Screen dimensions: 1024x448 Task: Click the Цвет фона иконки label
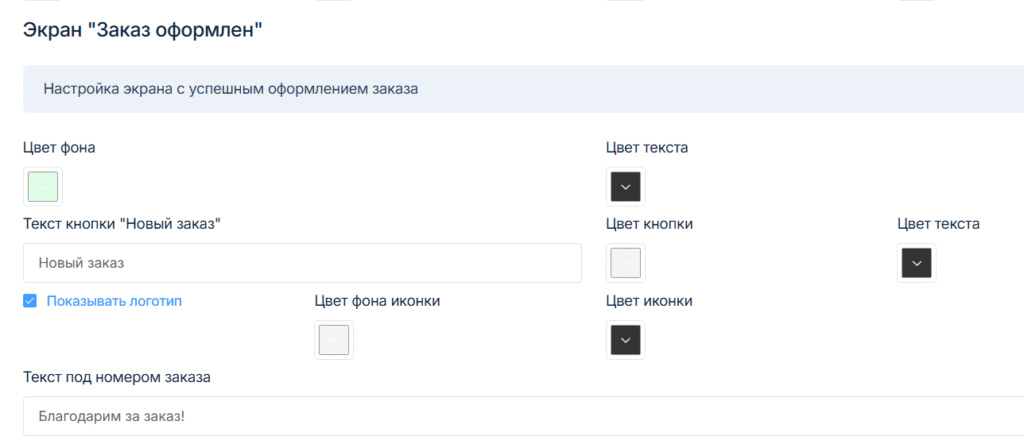(x=377, y=300)
